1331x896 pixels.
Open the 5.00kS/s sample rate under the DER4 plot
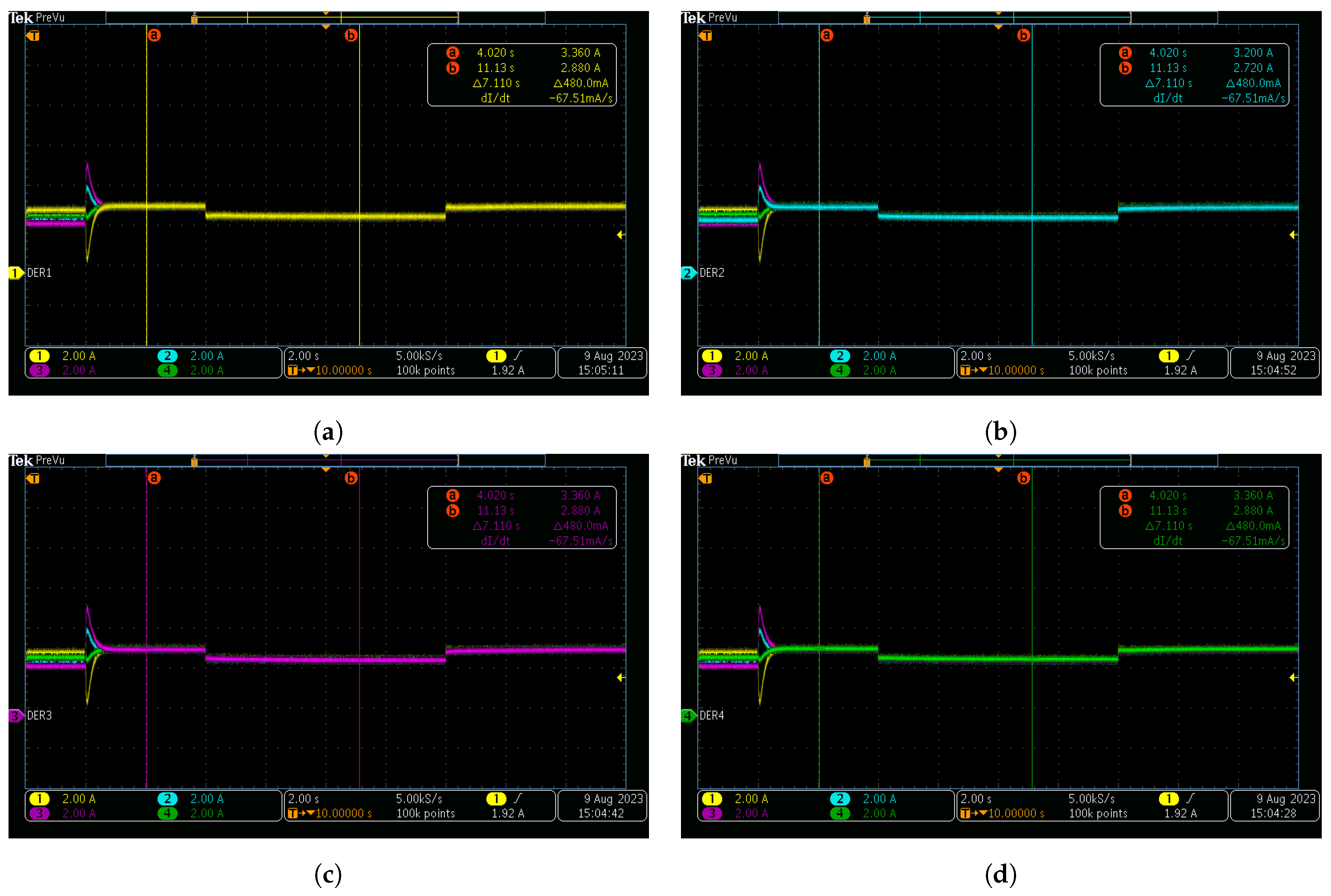[1091, 798]
